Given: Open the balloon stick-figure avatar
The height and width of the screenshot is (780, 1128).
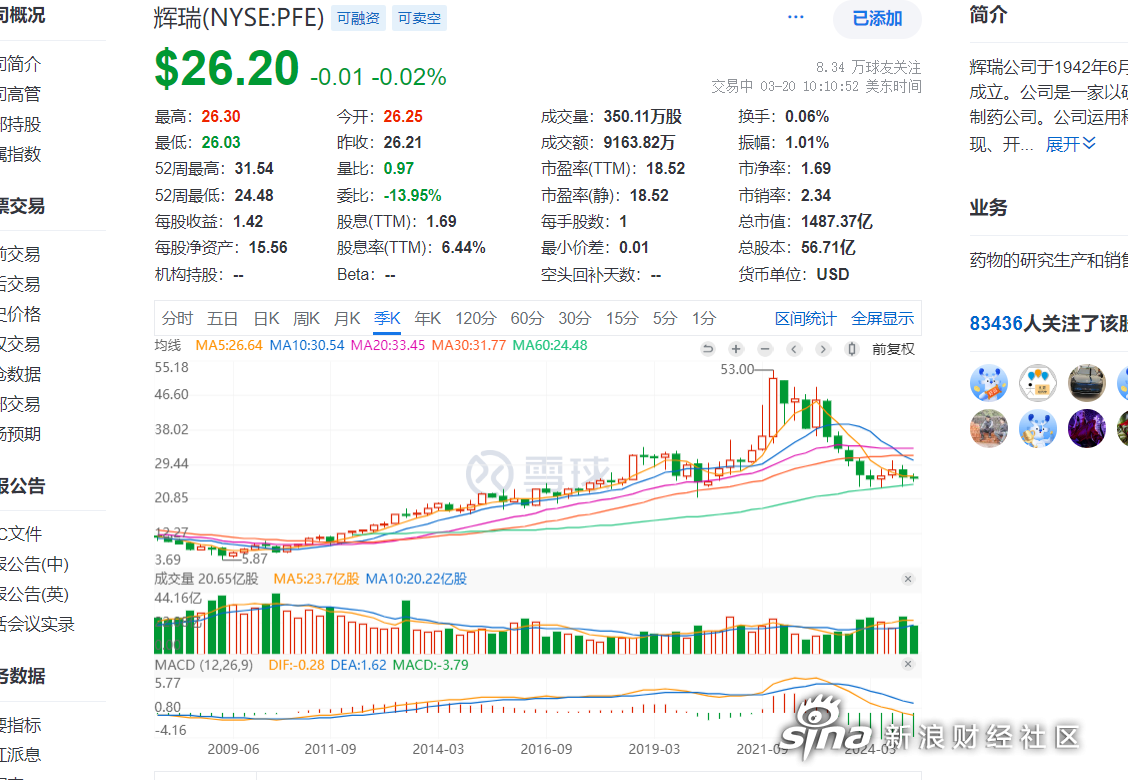Looking at the screenshot, I should tap(1037, 382).
